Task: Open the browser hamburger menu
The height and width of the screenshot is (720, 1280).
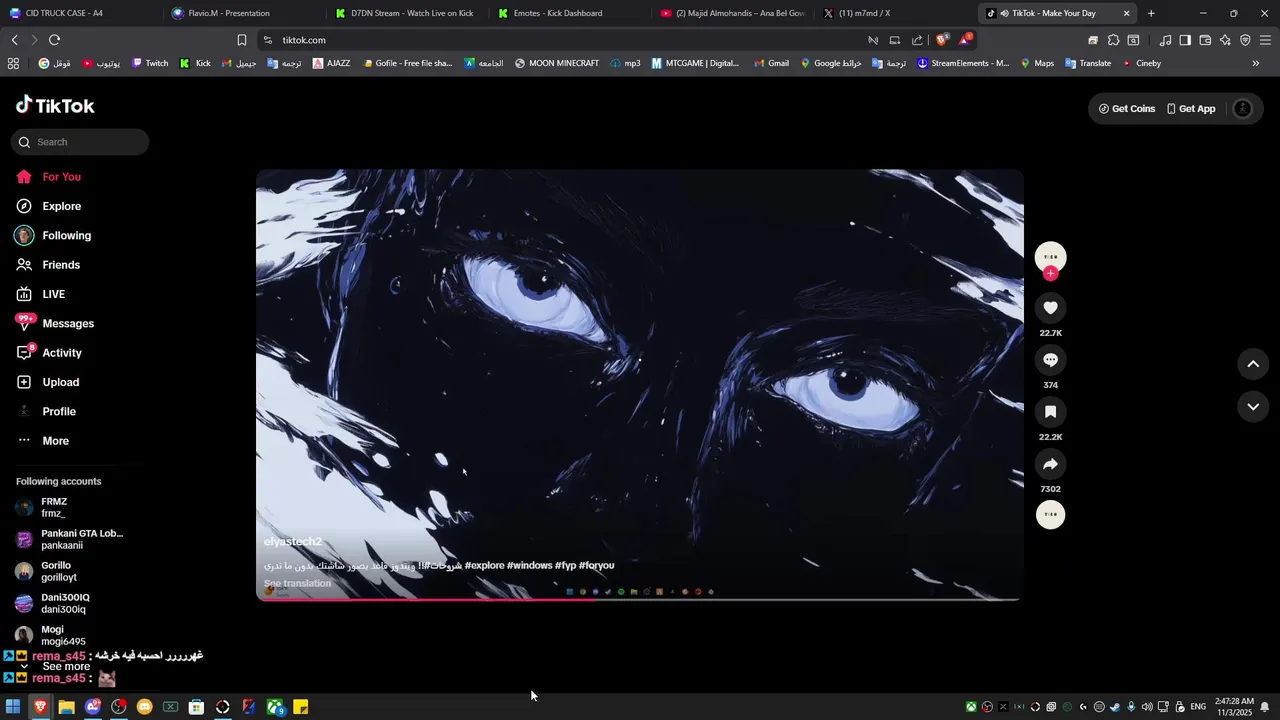Action: coord(1265,40)
